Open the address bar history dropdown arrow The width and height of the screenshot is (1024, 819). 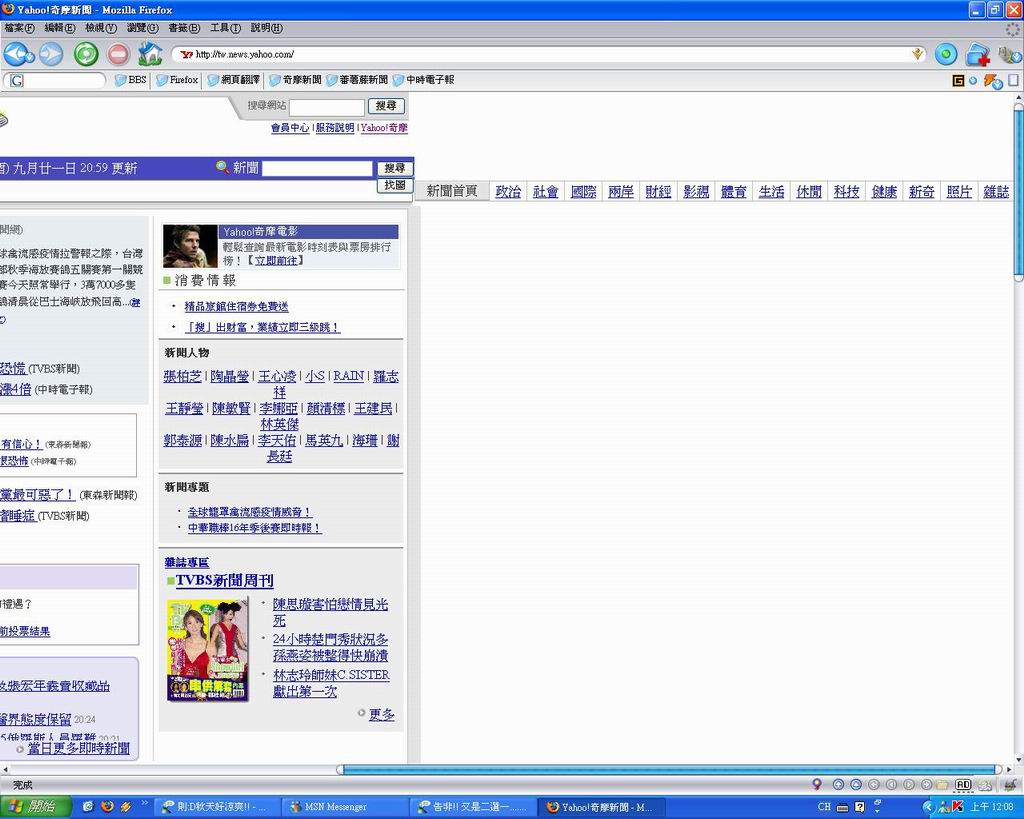tap(918, 54)
